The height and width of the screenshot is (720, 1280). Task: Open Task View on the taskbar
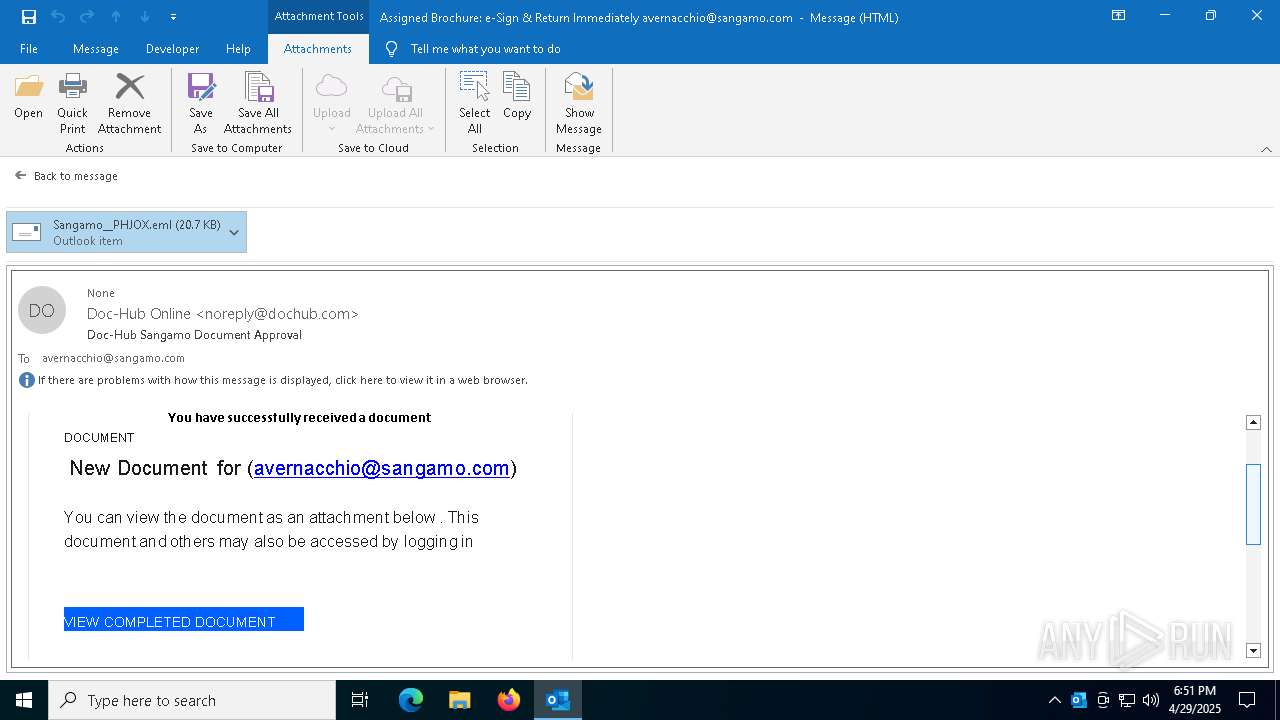[360, 700]
